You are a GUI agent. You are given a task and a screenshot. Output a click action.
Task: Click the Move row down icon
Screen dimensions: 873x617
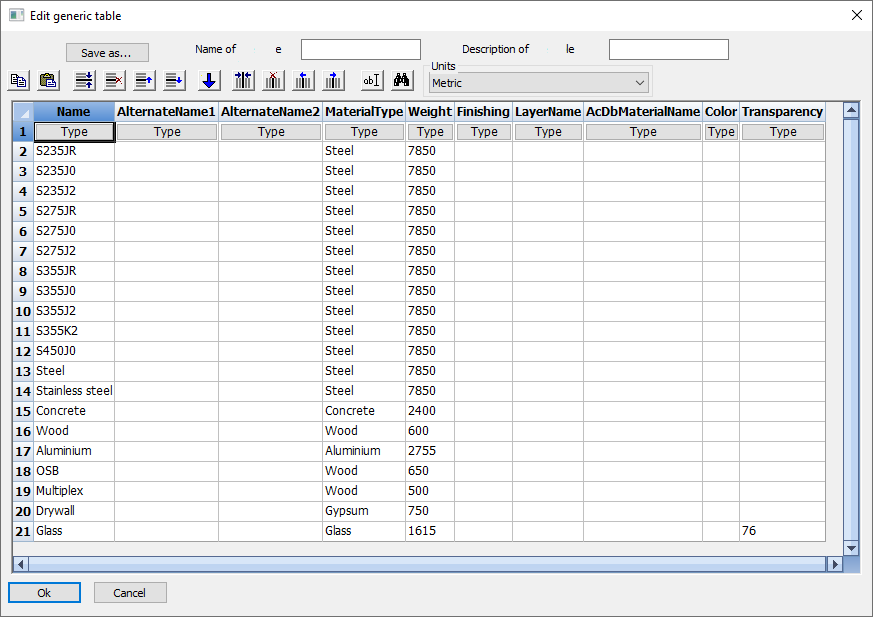click(x=173, y=81)
